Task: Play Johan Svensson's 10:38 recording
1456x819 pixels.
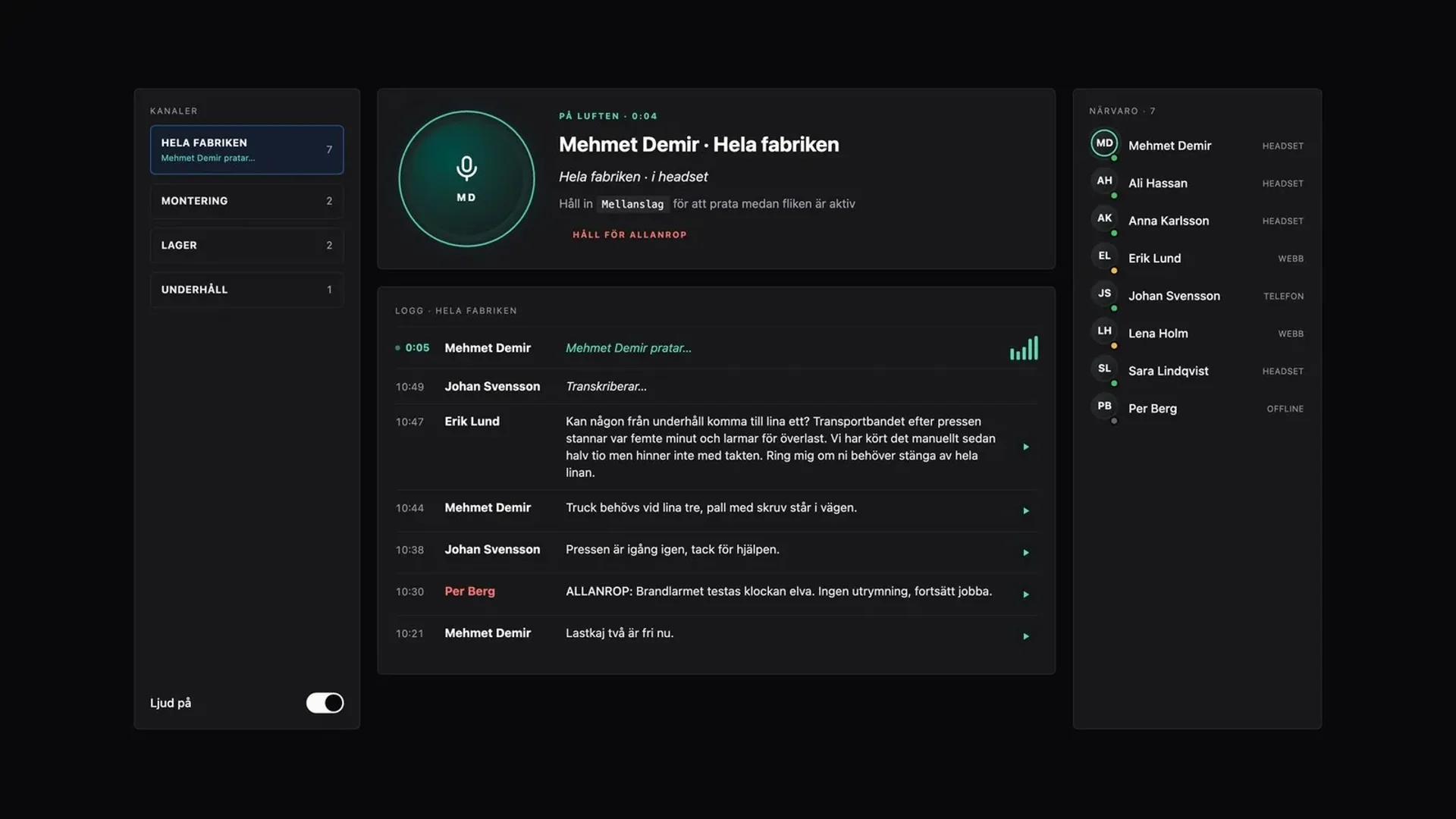Action: pyautogui.click(x=1025, y=553)
